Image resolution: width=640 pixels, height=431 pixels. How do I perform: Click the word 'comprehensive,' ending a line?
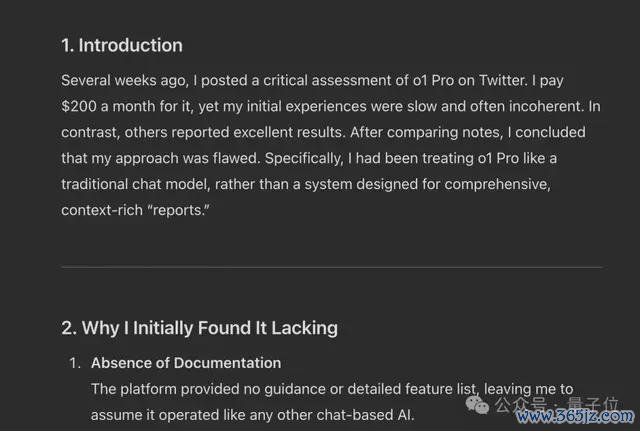pos(498,184)
